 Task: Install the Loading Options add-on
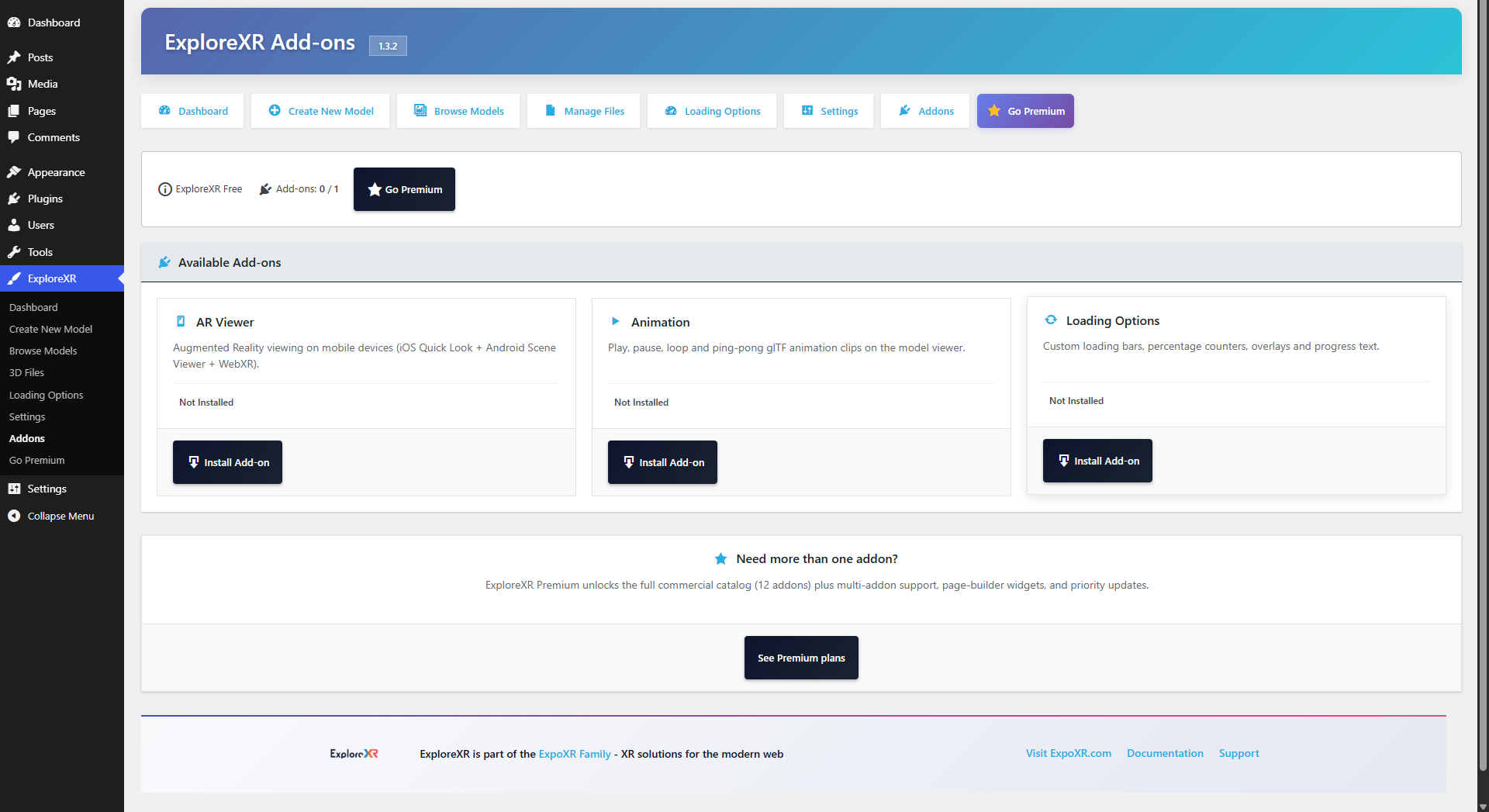[1097, 461]
